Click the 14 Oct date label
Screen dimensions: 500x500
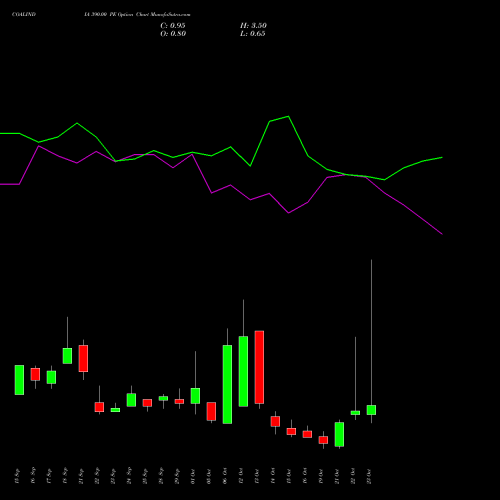point(273,475)
